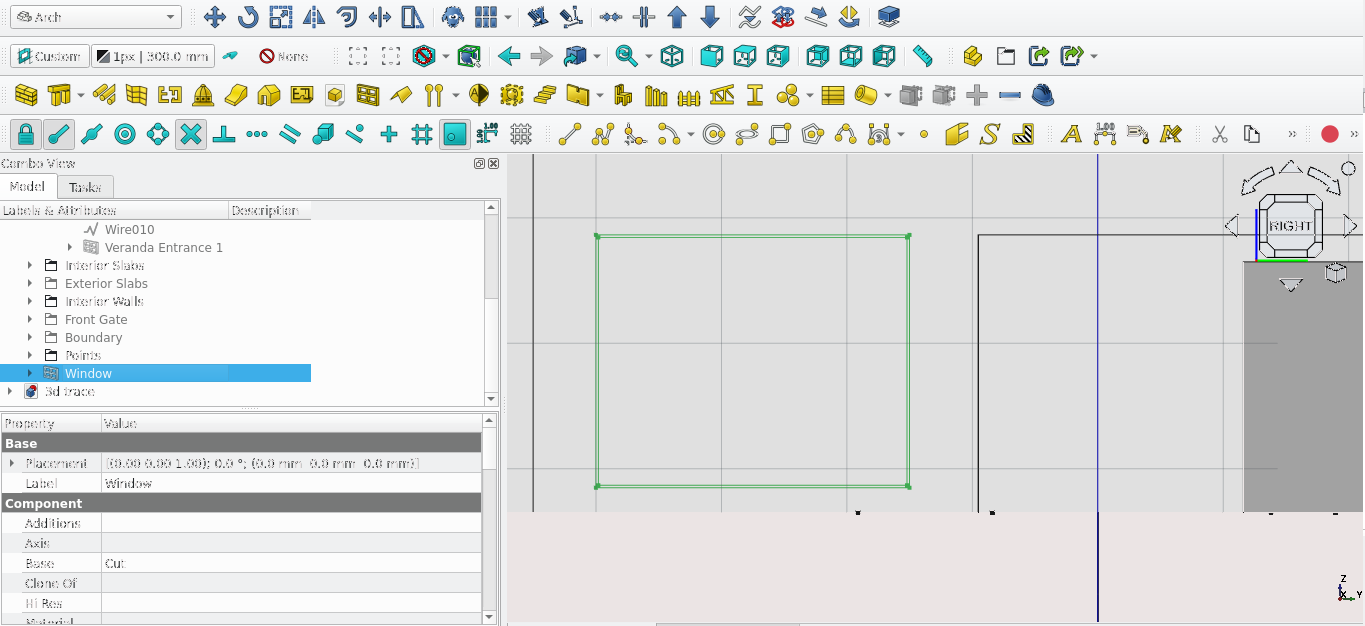Select the Draft Text tool
This screenshot has height=626, width=1365.
click(1071, 134)
